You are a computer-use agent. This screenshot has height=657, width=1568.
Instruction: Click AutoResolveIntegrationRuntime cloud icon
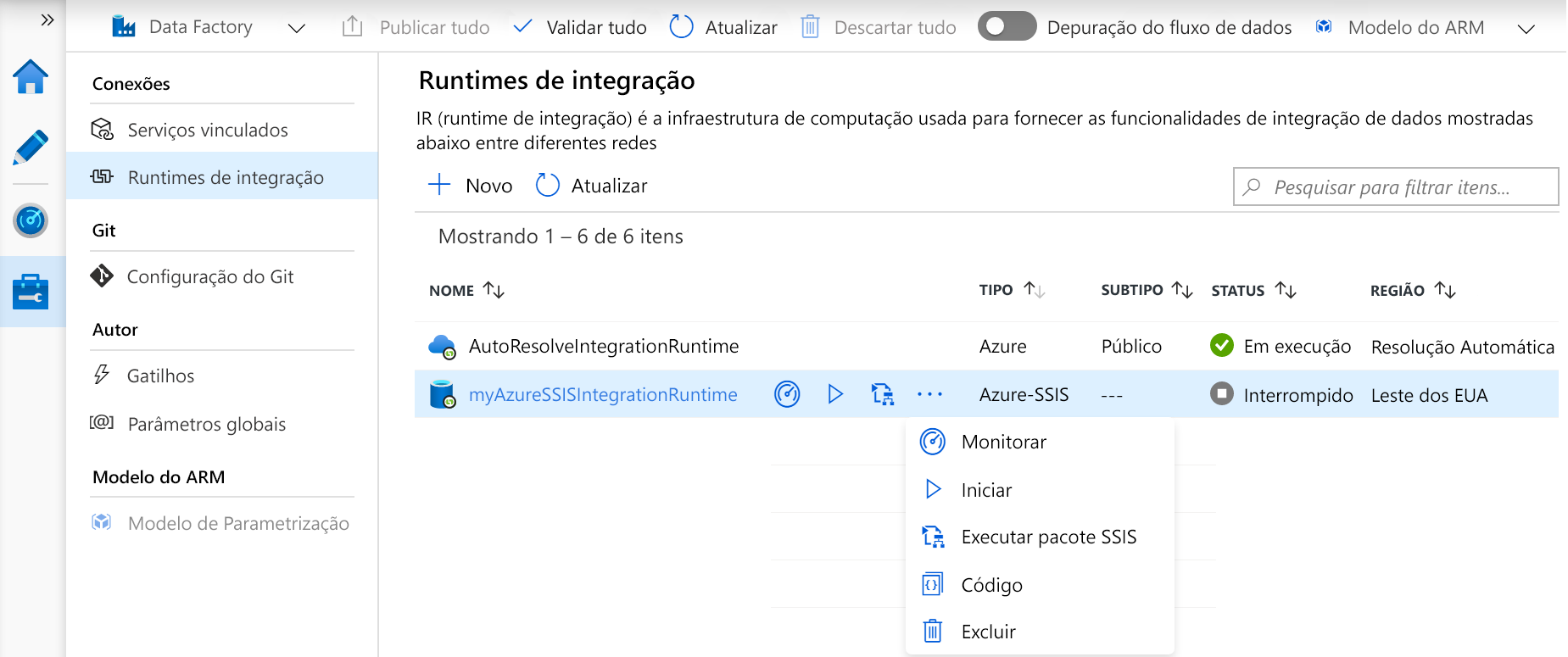coord(442,347)
